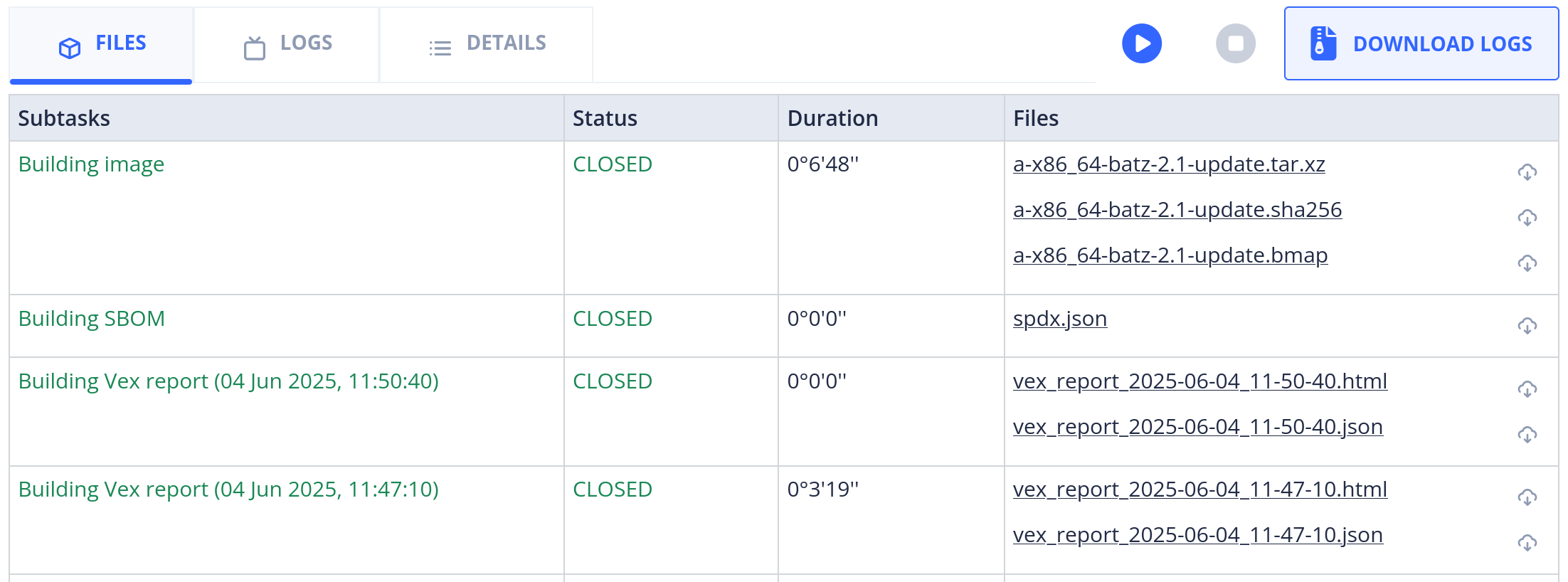Viewport: 1568px width, 582px height.
Task: Download icon for vex_report 11-50-40.json
Action: click(1527, 435)
